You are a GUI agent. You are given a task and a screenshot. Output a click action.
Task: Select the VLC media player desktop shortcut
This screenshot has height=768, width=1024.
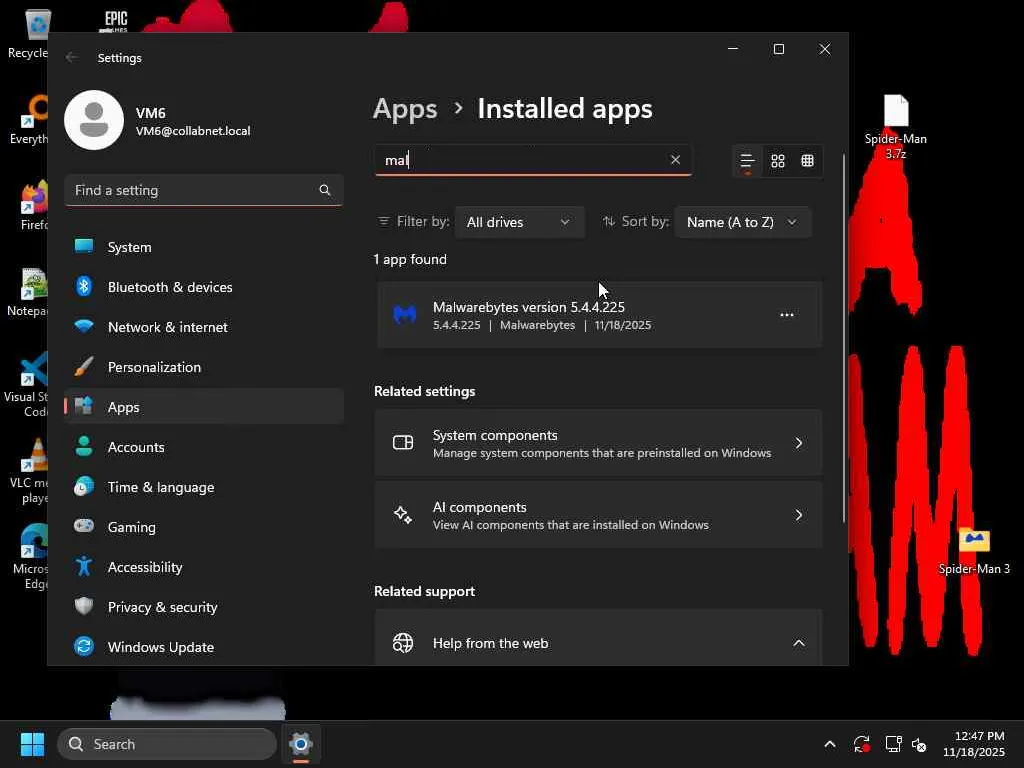coord(29,471)
